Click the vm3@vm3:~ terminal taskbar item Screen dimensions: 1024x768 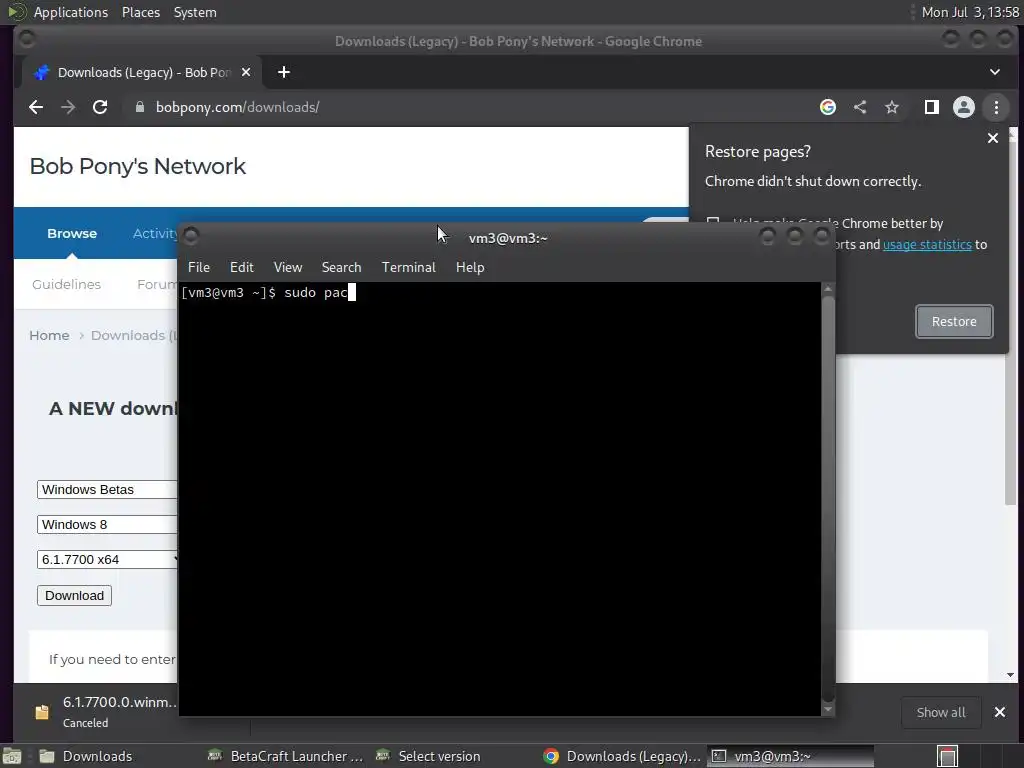pos(790,756)
